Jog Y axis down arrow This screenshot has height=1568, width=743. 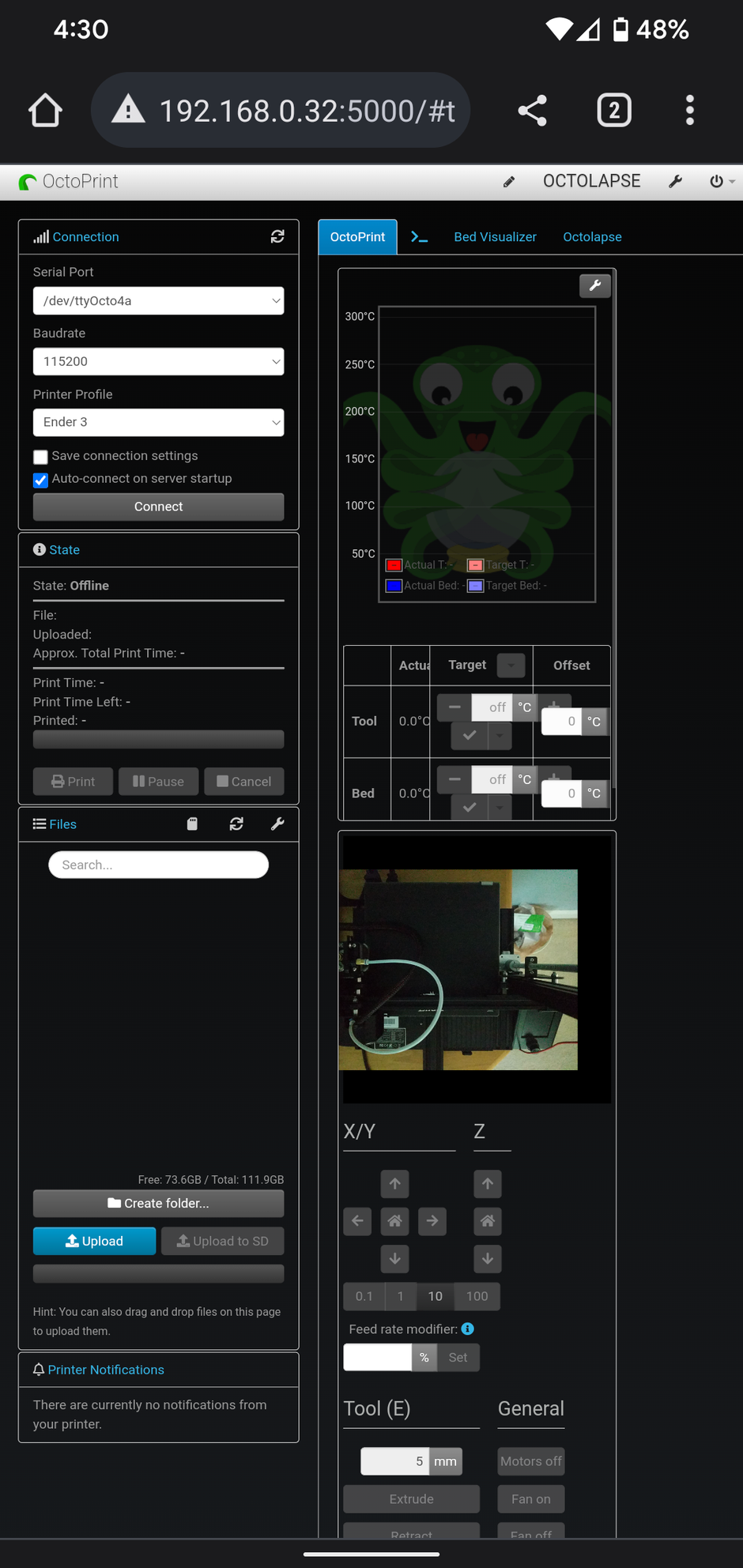pyautogui.click(x=395, y=1258)
